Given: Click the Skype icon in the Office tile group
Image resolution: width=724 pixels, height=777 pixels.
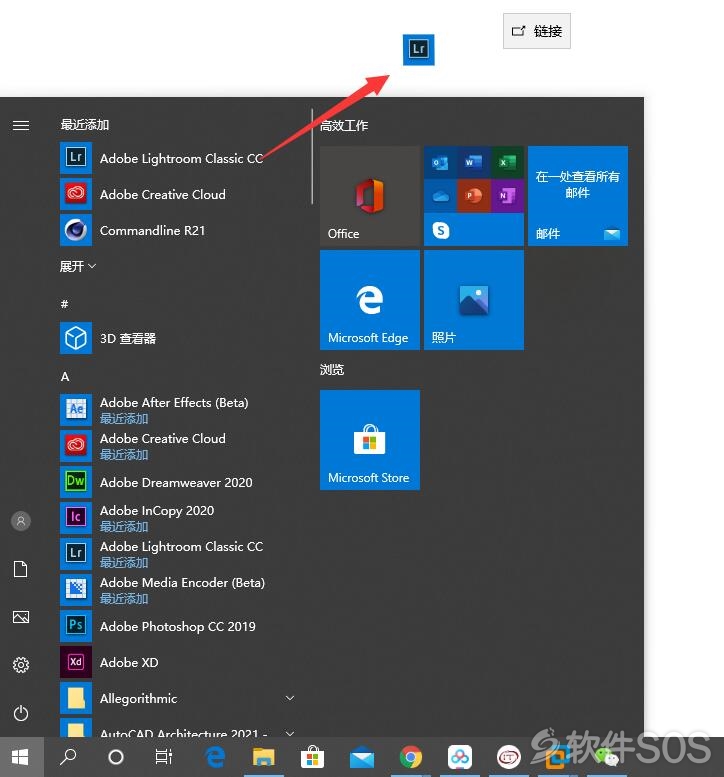Looking at the screenshot, I should [441, 230].
